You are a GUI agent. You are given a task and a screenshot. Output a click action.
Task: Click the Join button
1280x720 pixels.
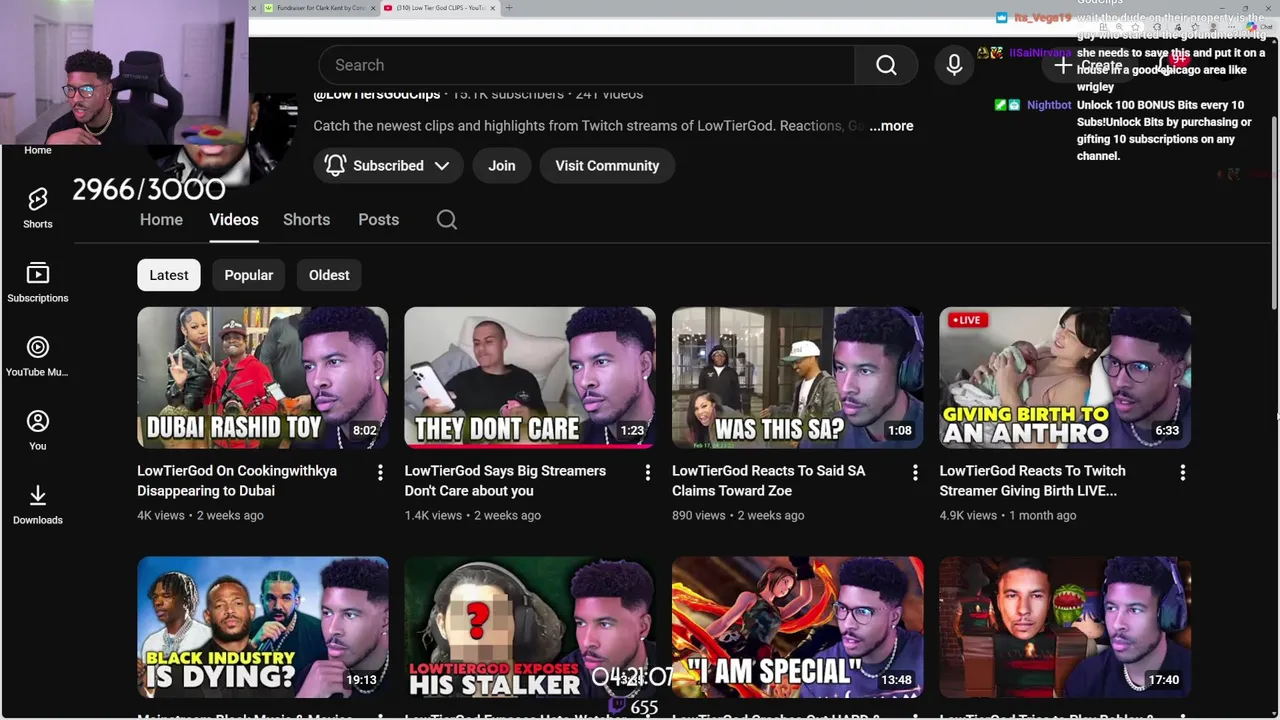click(x=502, y=166)
